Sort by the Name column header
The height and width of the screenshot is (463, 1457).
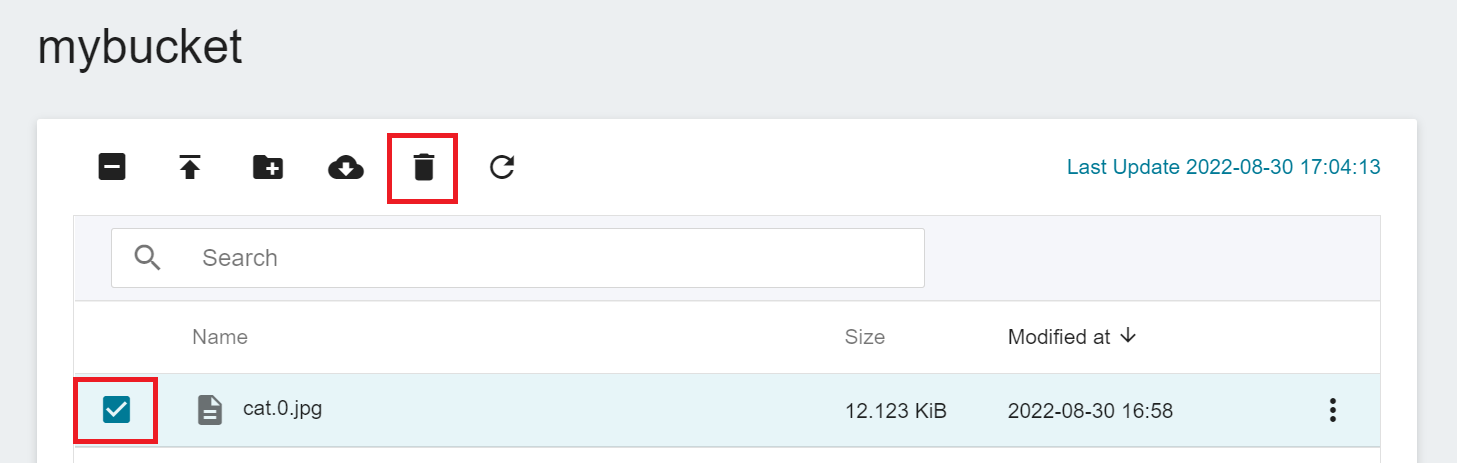pyautogui.click(x=220, y=337)
